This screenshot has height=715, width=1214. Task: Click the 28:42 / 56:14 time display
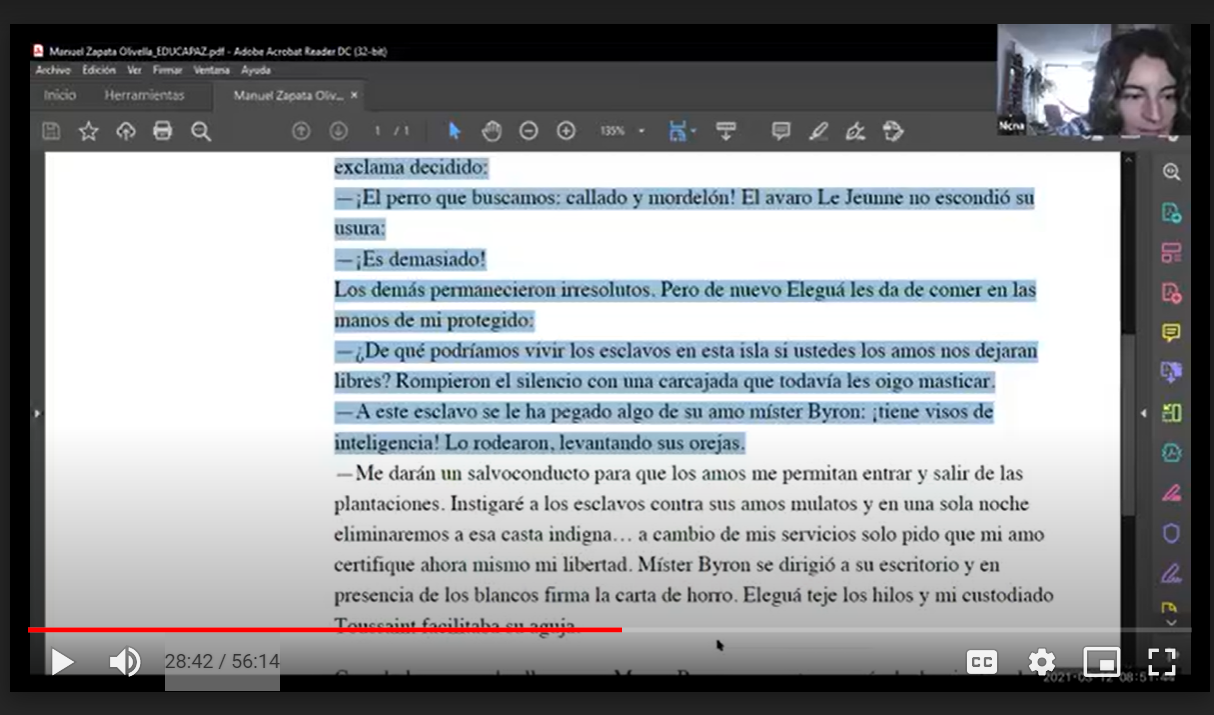222,661
